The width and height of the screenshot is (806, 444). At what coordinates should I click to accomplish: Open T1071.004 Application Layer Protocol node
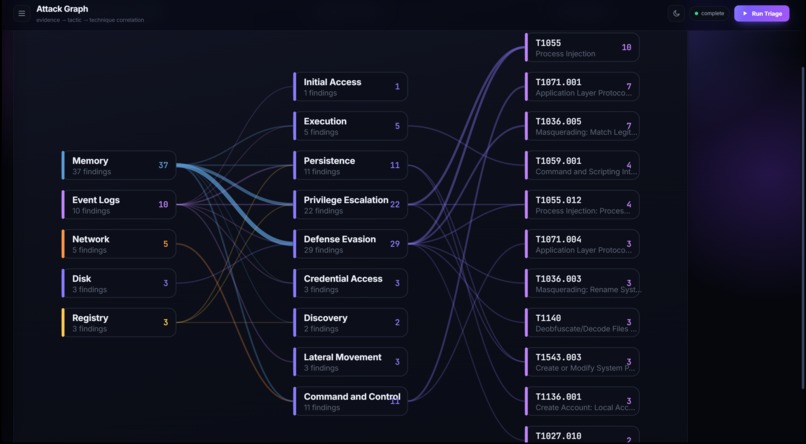[582, 244]
